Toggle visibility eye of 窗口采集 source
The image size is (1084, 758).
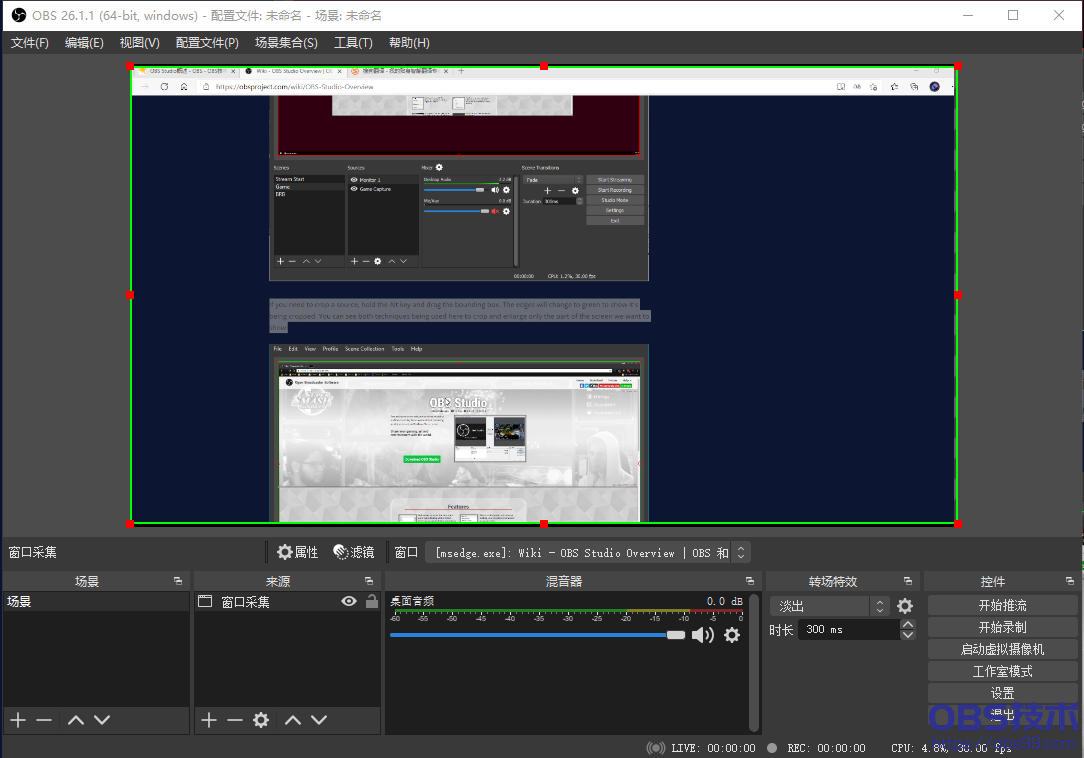point(349,602)
